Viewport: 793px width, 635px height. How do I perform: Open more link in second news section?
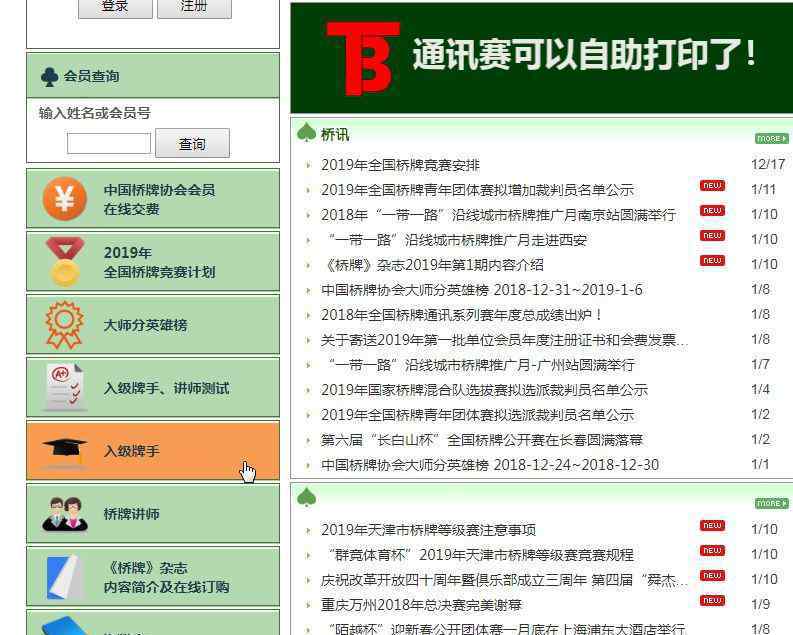click(772, 503)
